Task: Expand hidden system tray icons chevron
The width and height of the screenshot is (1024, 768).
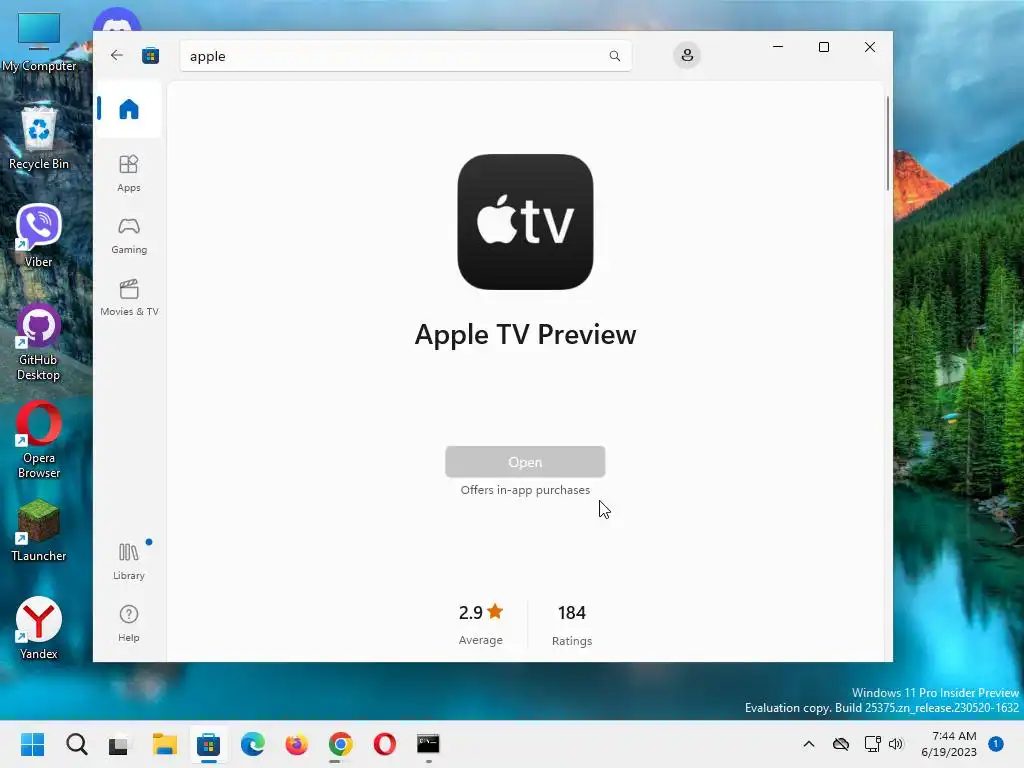Action: (x=808, y=744)
